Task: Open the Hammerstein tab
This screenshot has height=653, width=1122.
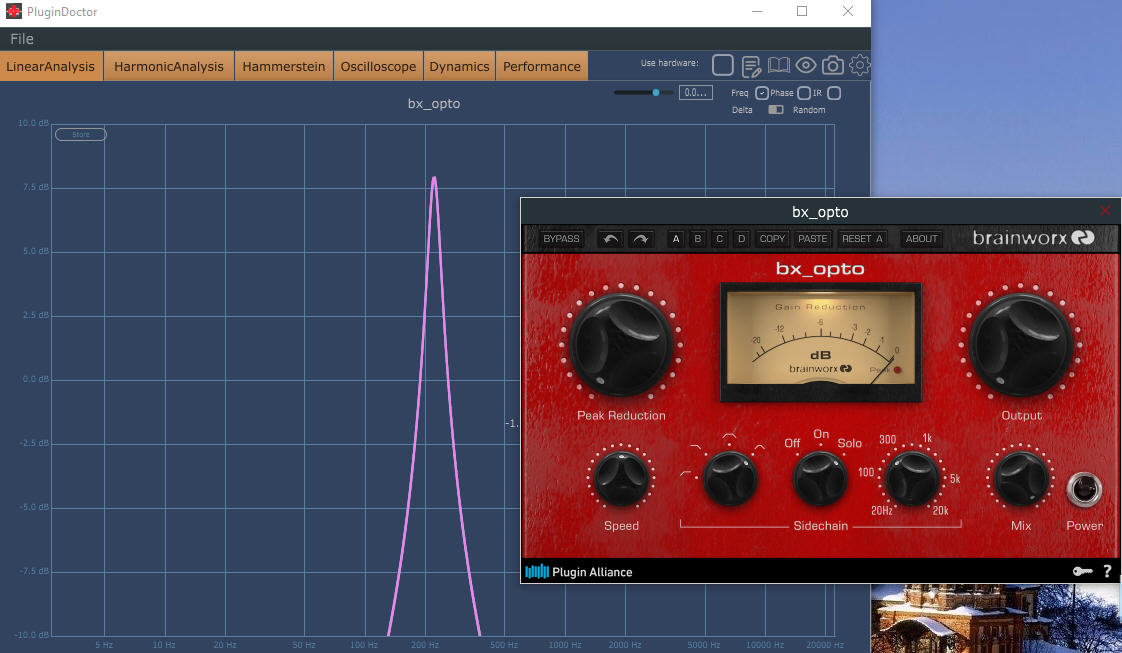Action: coord(284,67)
